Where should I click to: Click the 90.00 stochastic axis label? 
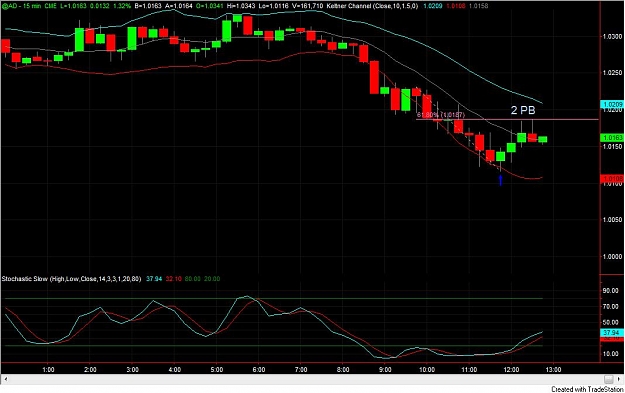[x=611, y=291]
